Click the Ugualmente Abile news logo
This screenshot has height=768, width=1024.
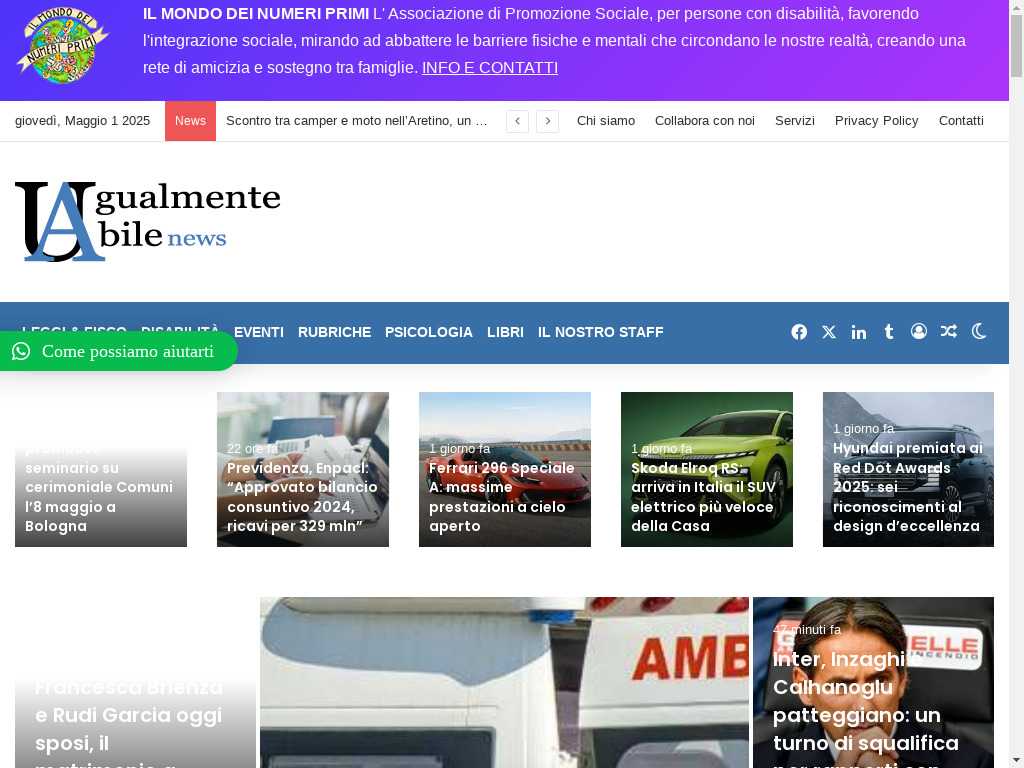tap(148, 221)
